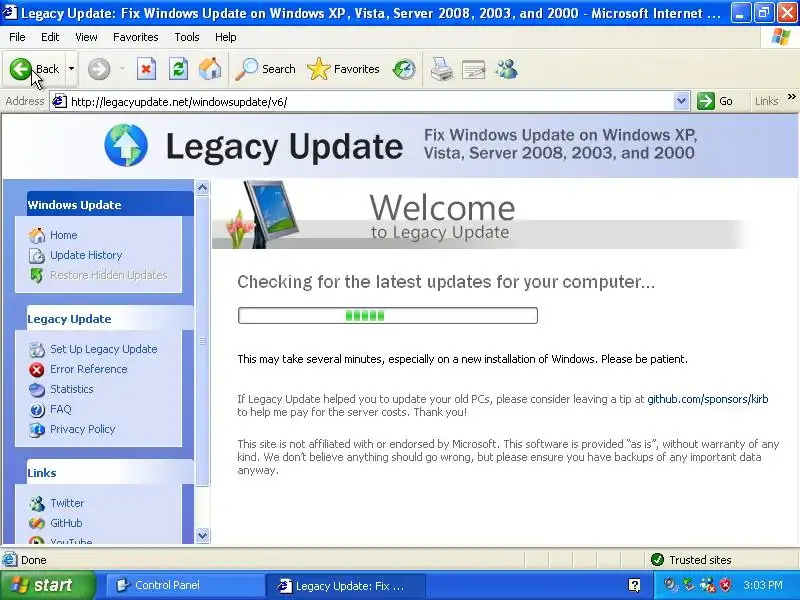Open the Twitter link in sidebar

pyautogui.click(x=67, y=503)
